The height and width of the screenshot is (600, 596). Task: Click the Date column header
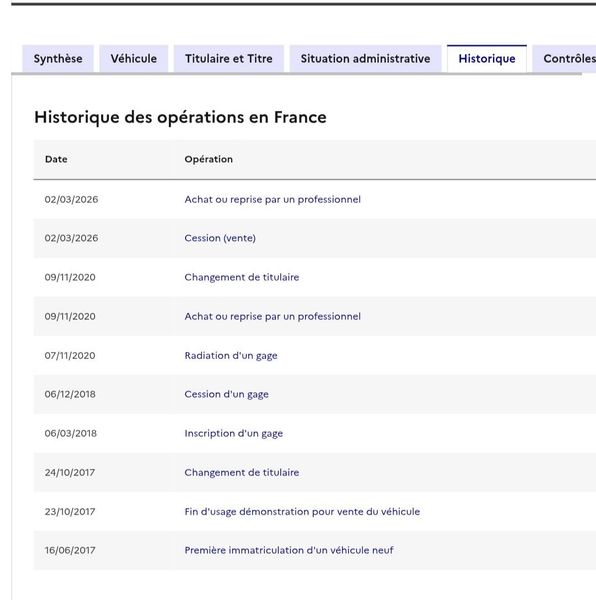(x=56, y=159)
